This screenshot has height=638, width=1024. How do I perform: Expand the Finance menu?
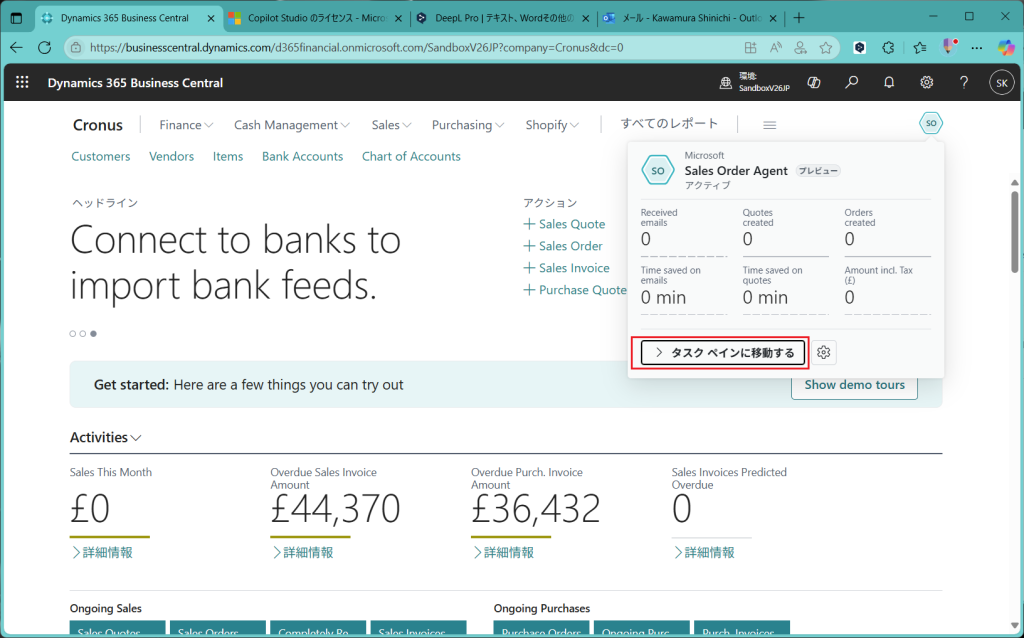(186, 125)
